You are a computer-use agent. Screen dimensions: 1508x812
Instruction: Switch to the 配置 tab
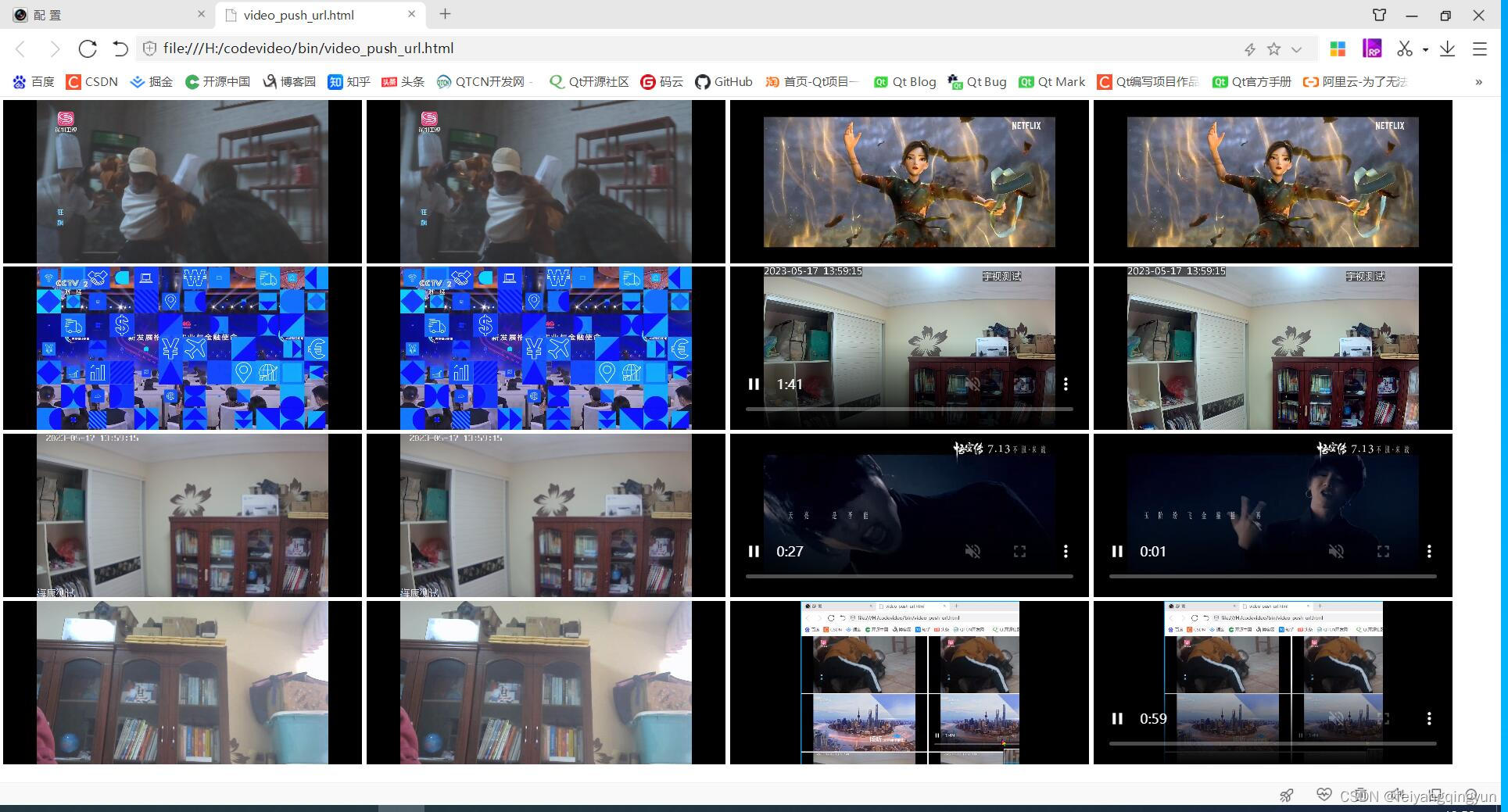(x=109, y=15)
